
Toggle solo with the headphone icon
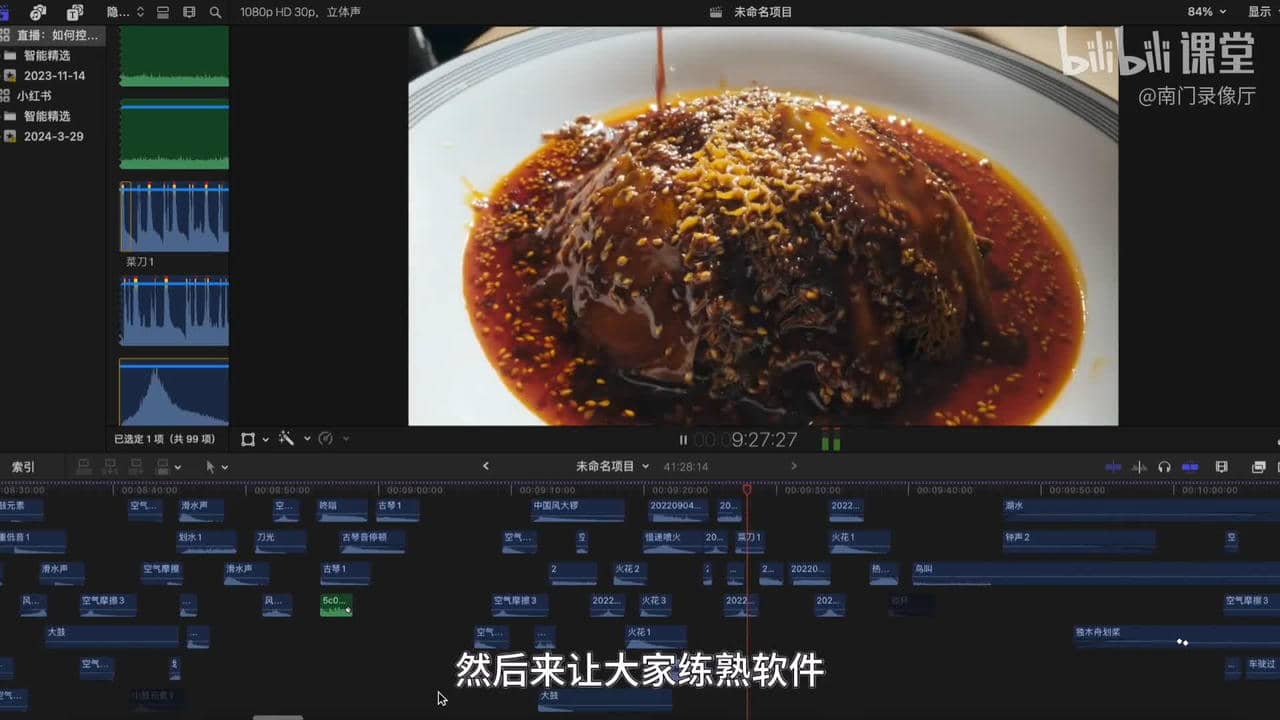[x=1165, y=466]
